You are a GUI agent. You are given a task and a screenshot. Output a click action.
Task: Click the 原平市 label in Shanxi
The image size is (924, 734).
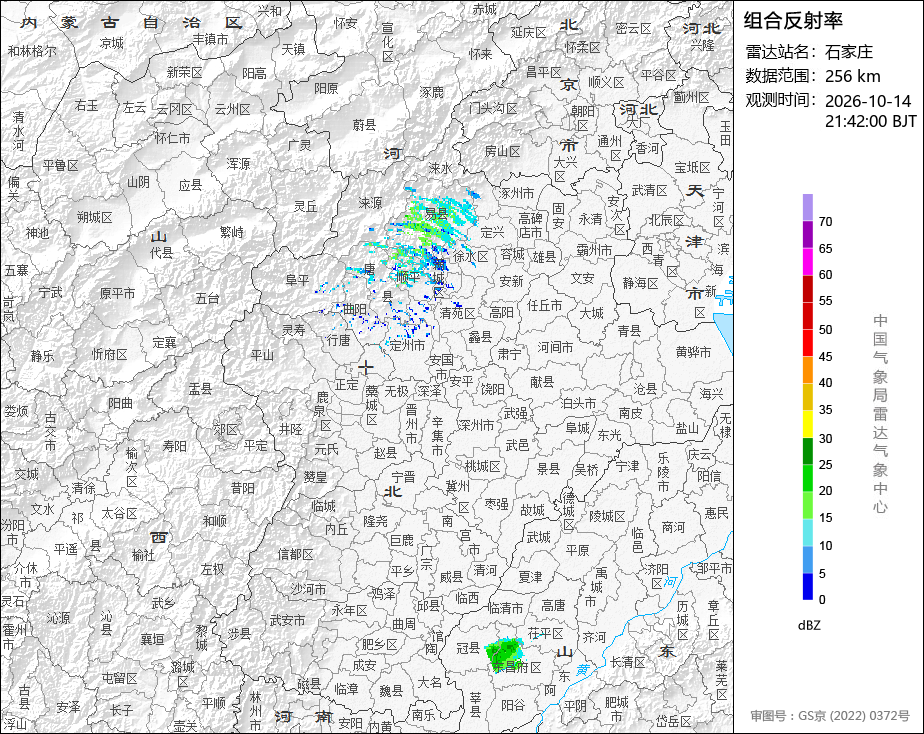tap(117, 293)
